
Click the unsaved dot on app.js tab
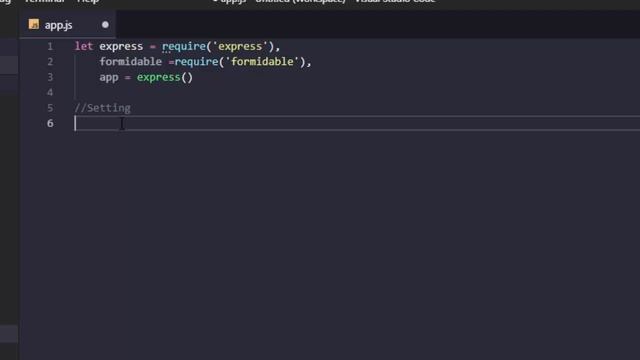105,25
